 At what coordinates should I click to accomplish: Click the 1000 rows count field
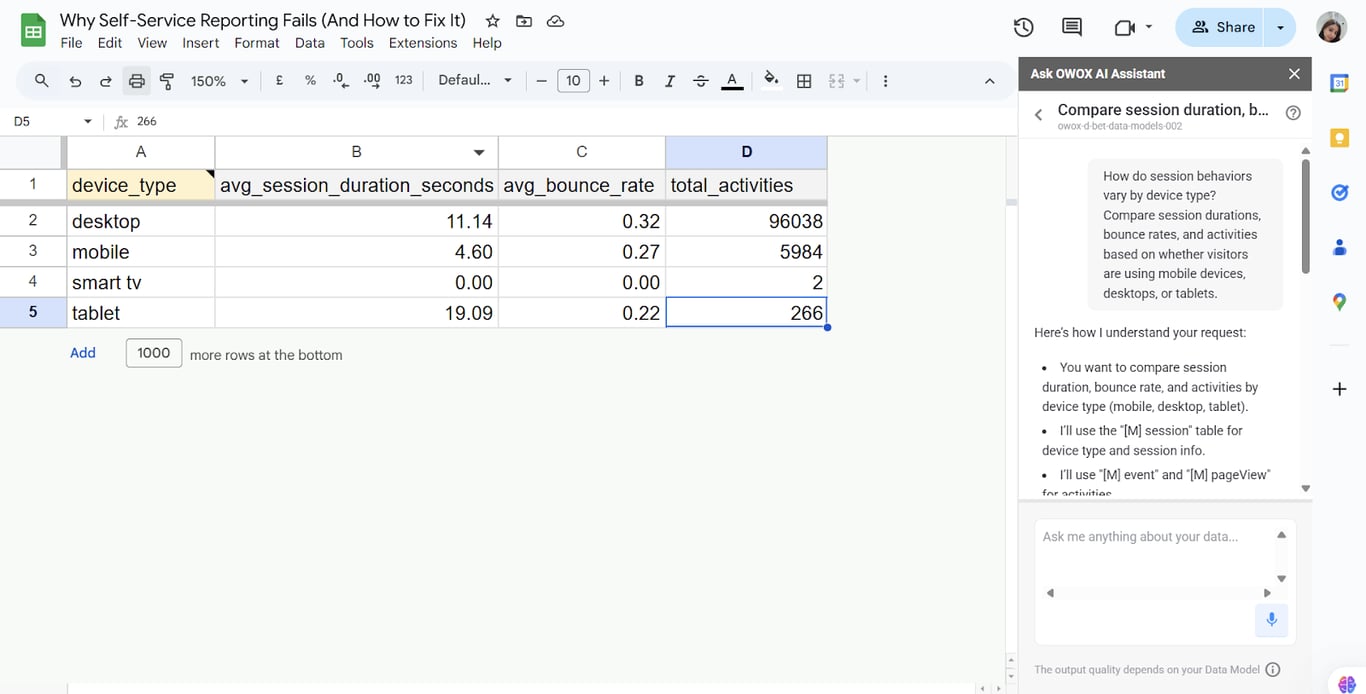tap(154, 353)
